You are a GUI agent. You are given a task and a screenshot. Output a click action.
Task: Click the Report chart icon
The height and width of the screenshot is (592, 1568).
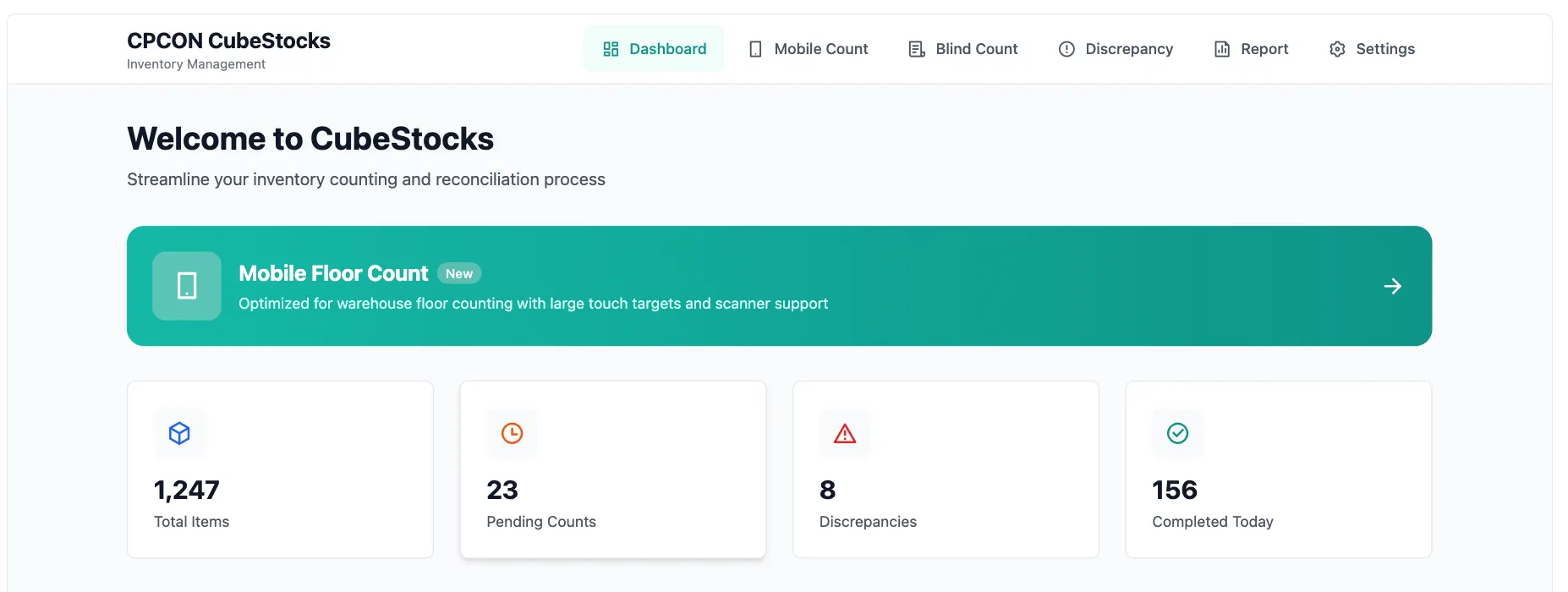(1222, 49)
